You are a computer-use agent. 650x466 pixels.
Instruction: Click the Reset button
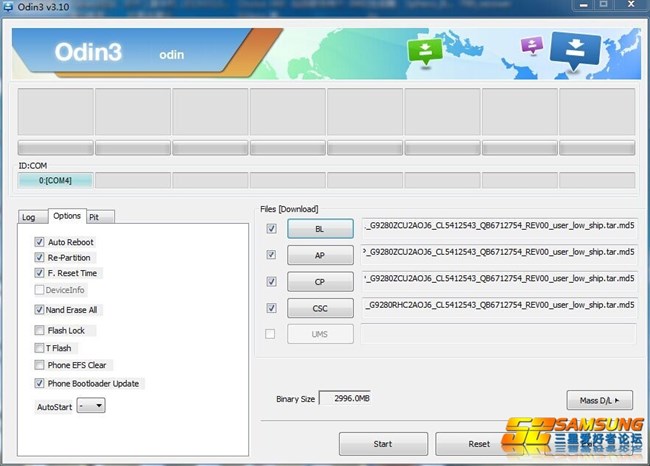pos(478,444)
